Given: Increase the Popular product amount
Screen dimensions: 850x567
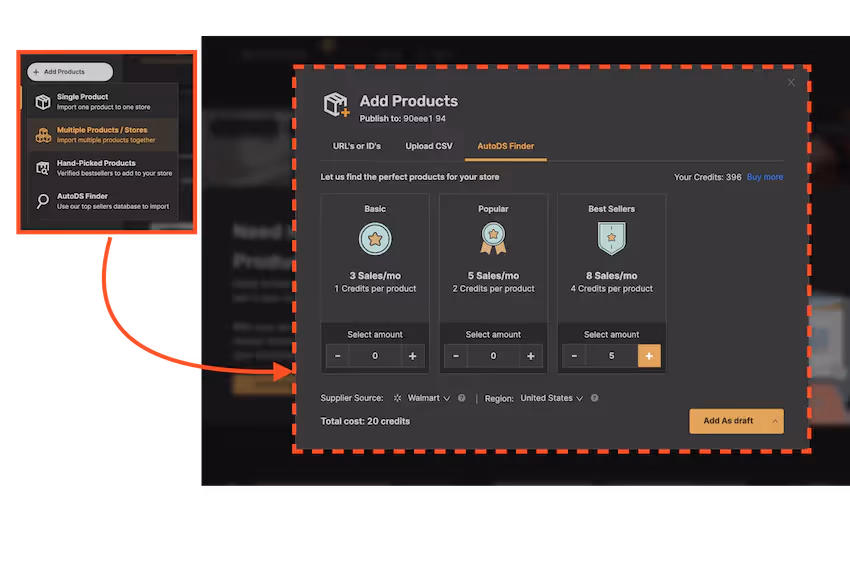Looking at the screenshot, I should [x=531, y=356].
